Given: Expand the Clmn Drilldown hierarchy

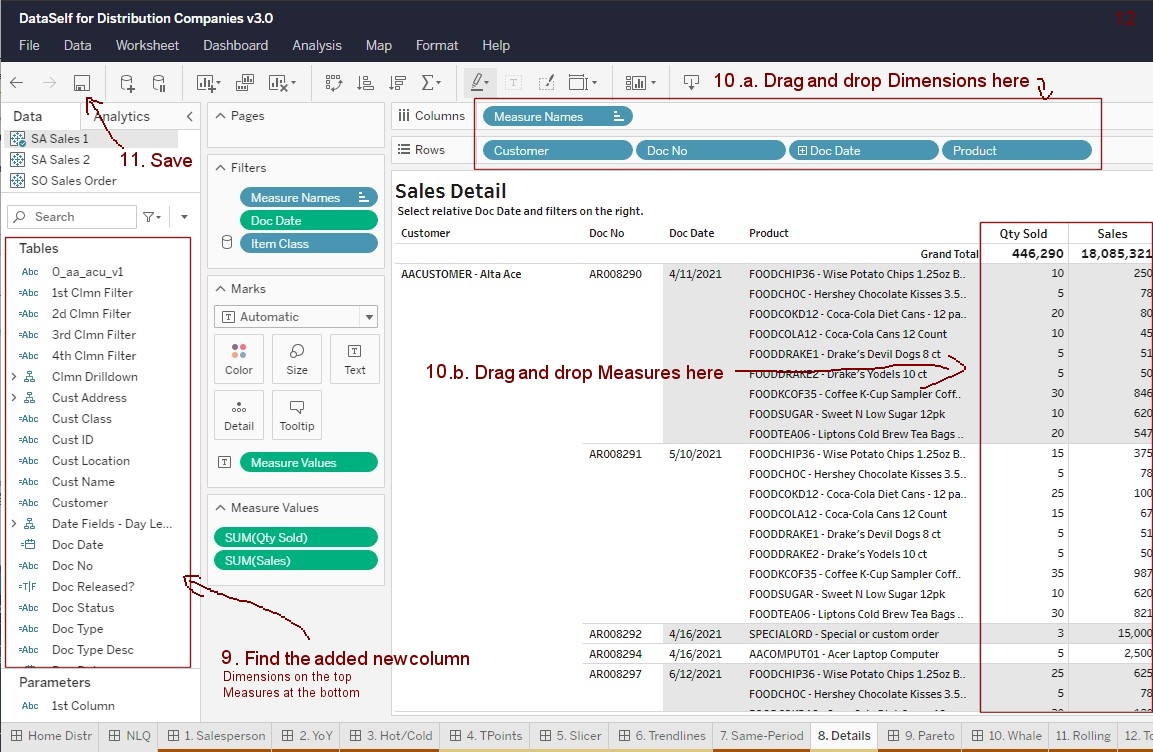Looking at the screenshot, I should click(x=13, y=377).
